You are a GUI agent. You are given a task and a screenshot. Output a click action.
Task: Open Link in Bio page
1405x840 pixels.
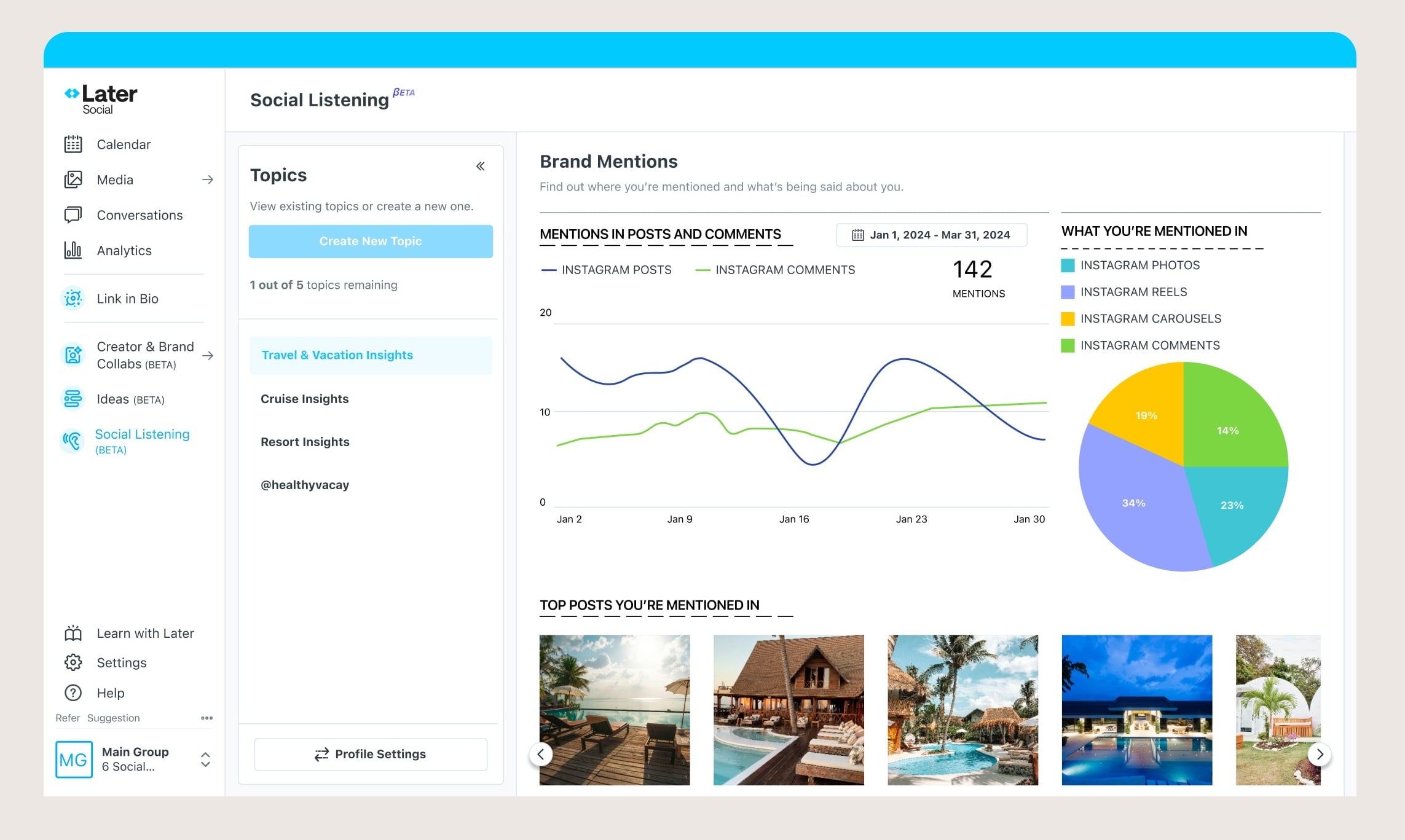click(x=127, y=299)
